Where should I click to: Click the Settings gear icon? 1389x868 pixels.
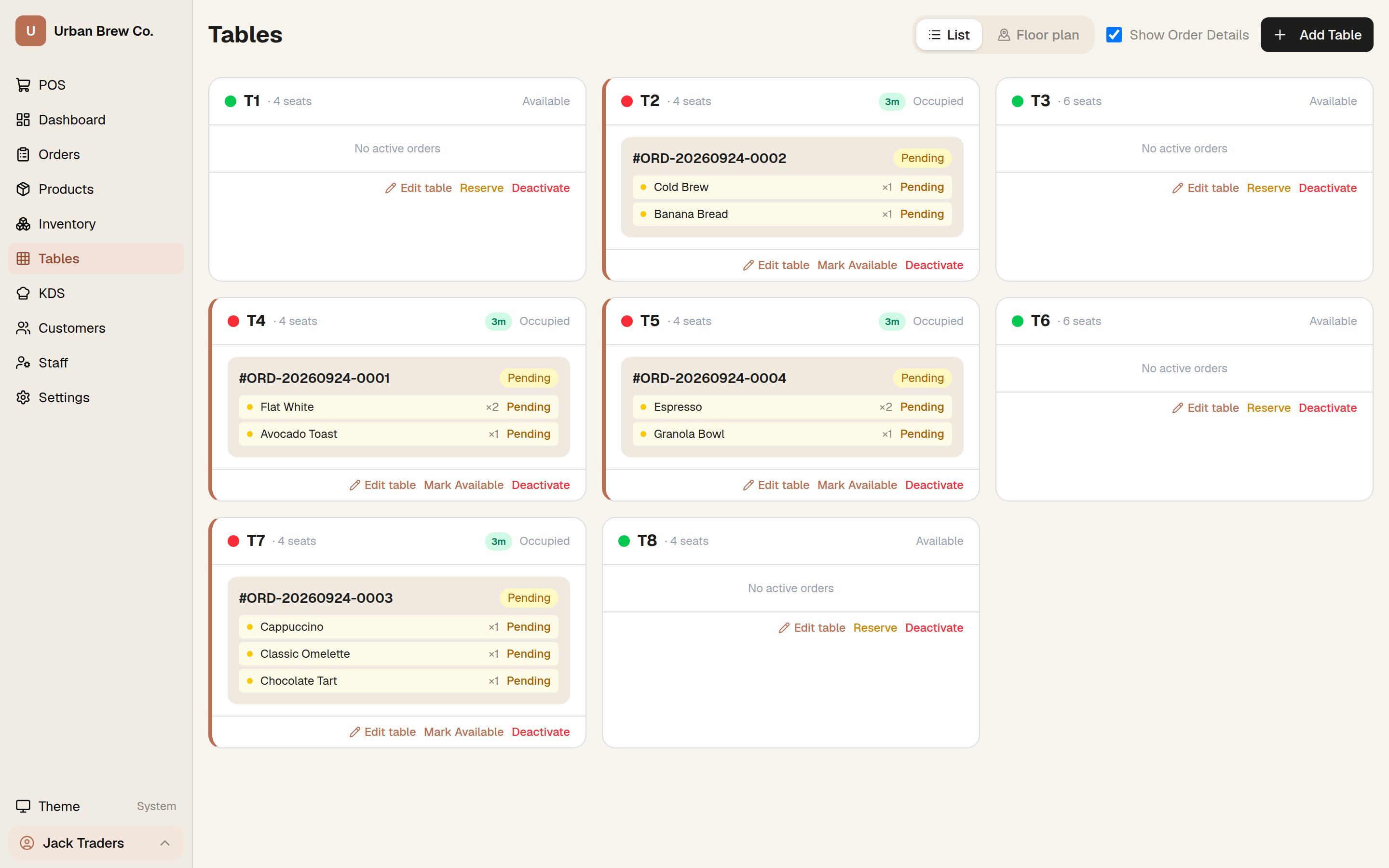pyautogui.click(x=23, y=397)
